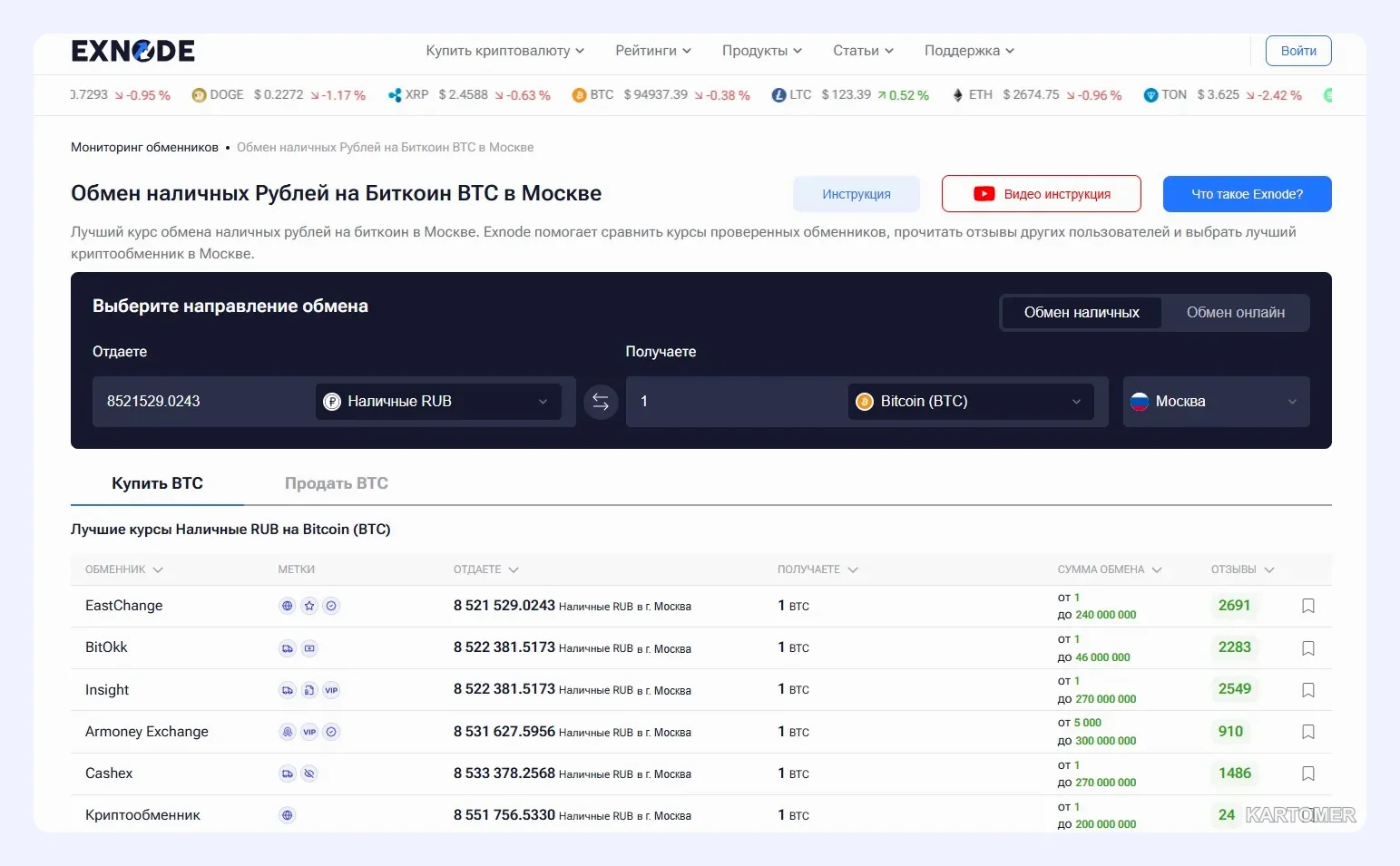
Task: Go to Мониторинг обменников breadcrumb
Action: [x=144, y=148]
